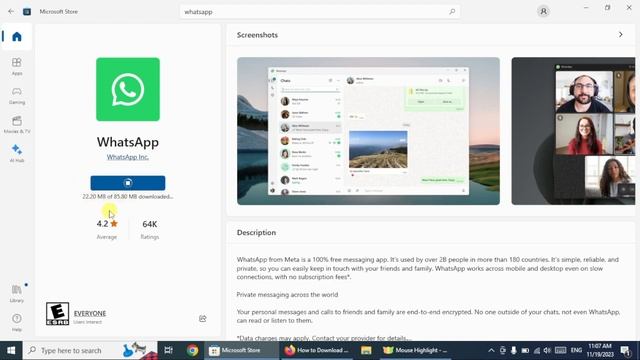640x360 pixels.
Task: Open the video call screenshot thumbnail
Action: pos(573,131)
